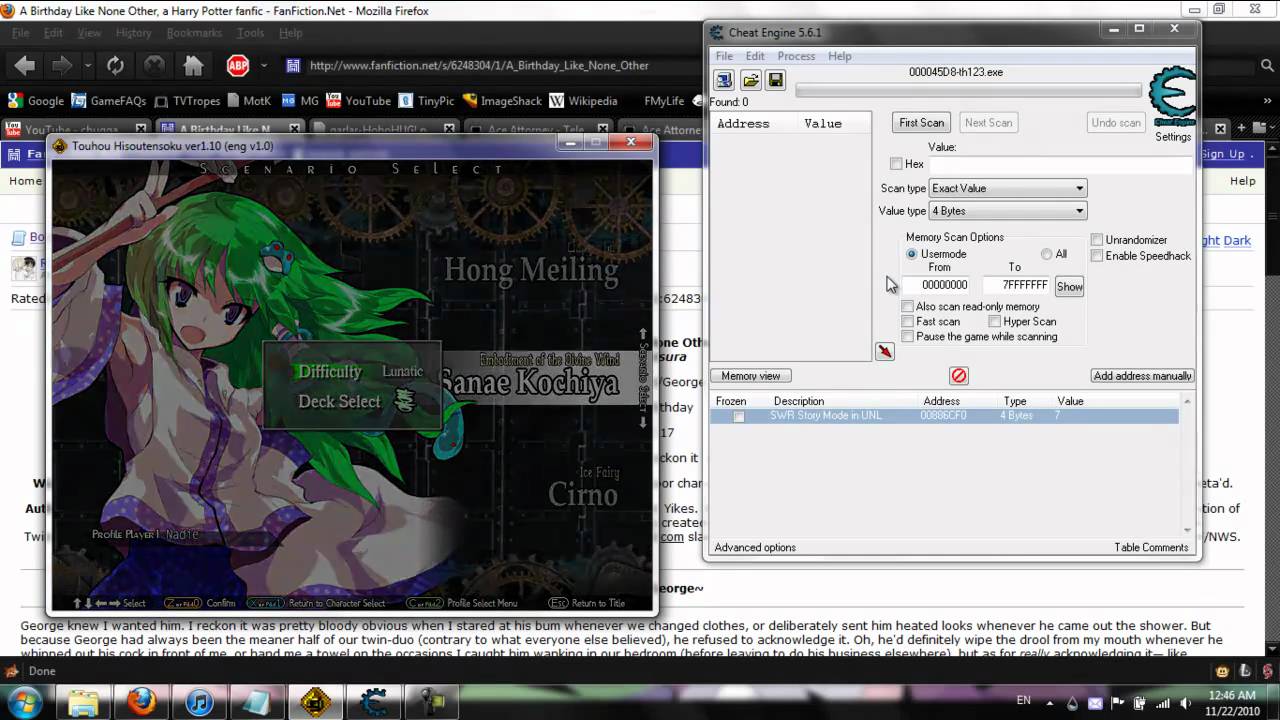The height and width of the screenshot is (720, 1280).
Task: Switch to Firefox on the taskbar
Action: point(141,702)
